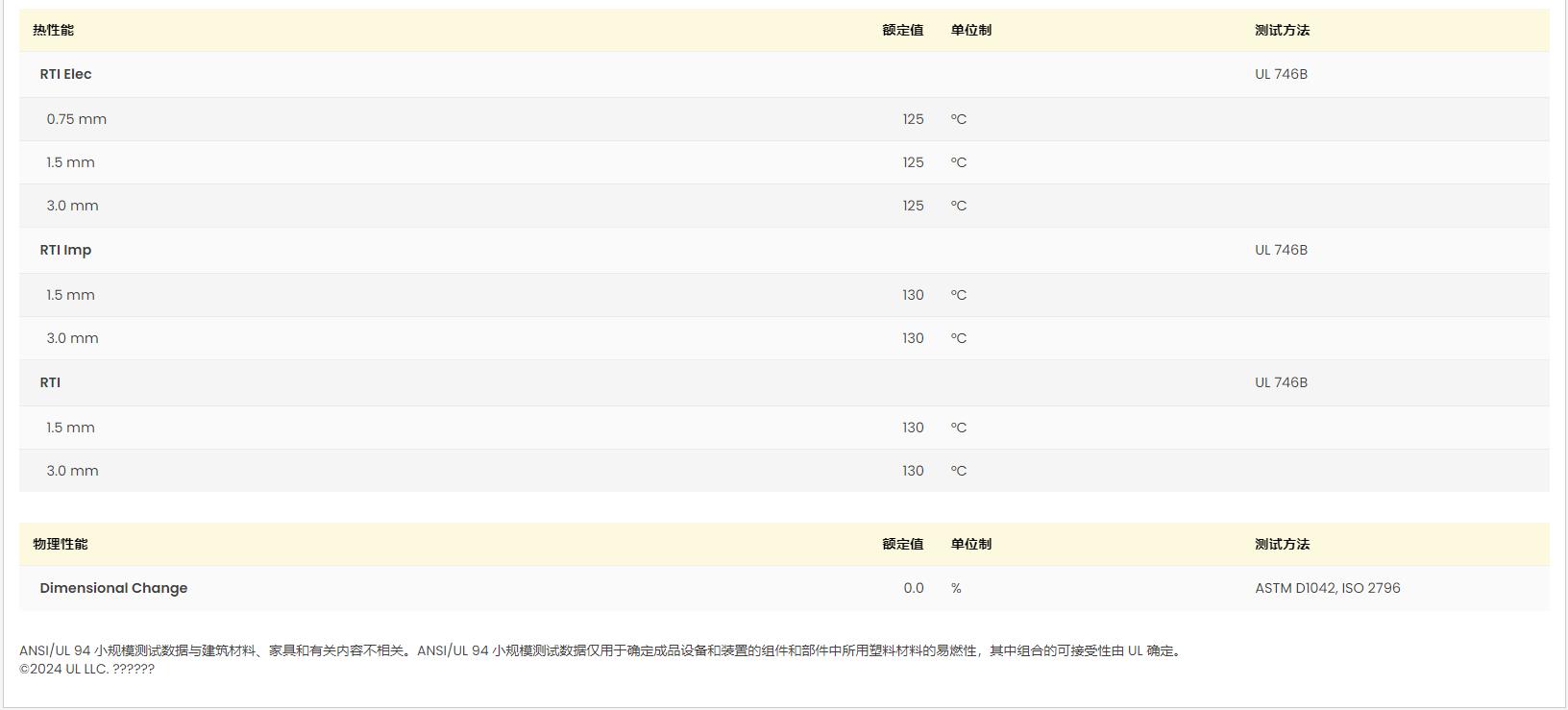The height and width of the screenshot is (710, 1568).
Task: Select the 0.75 mm thickness row
Action: 784,119
